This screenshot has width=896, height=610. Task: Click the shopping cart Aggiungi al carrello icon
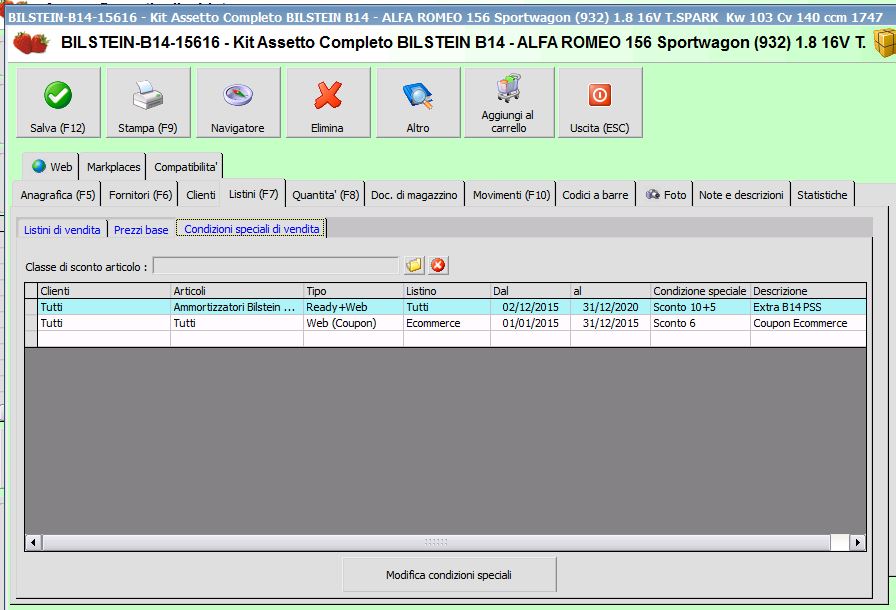click(508, 88)
